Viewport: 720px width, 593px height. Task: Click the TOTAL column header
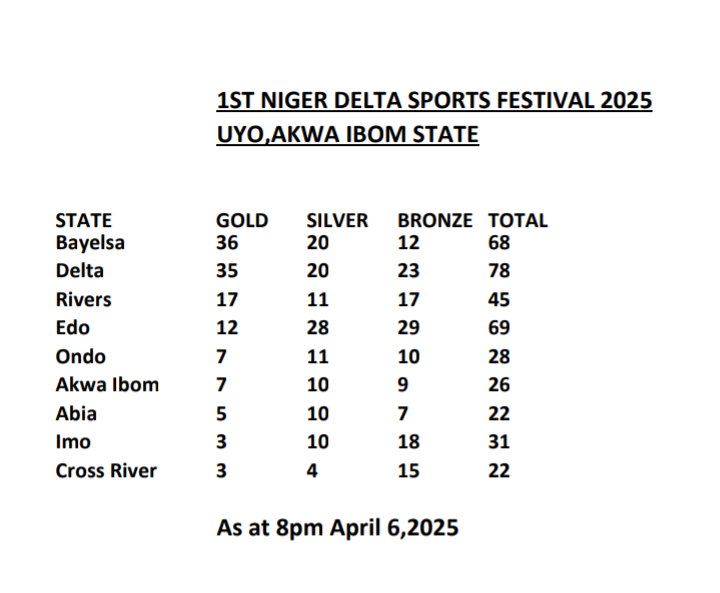pyautogui.click(x=518, y=221)
